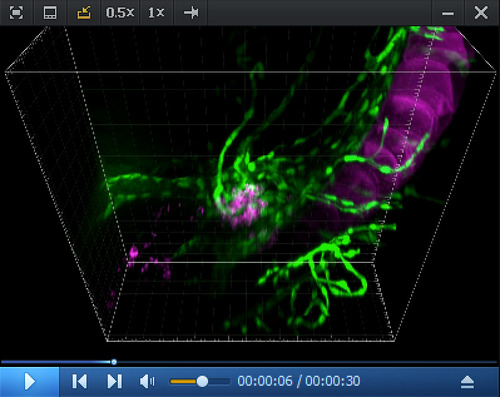Switch to the compact window view icon

[x=50, y=13]
